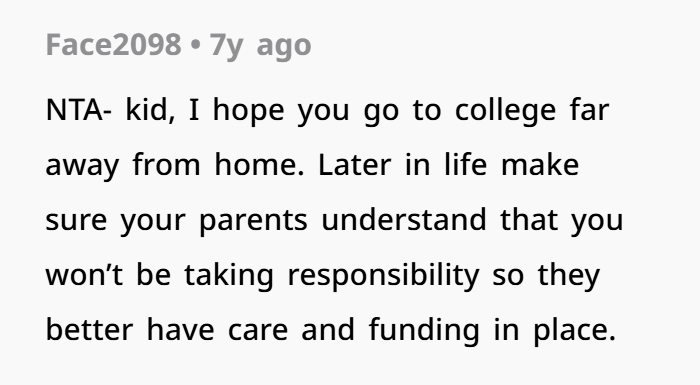Select the word funding
This screenshot has height=385, width=700.
(424, 331)
